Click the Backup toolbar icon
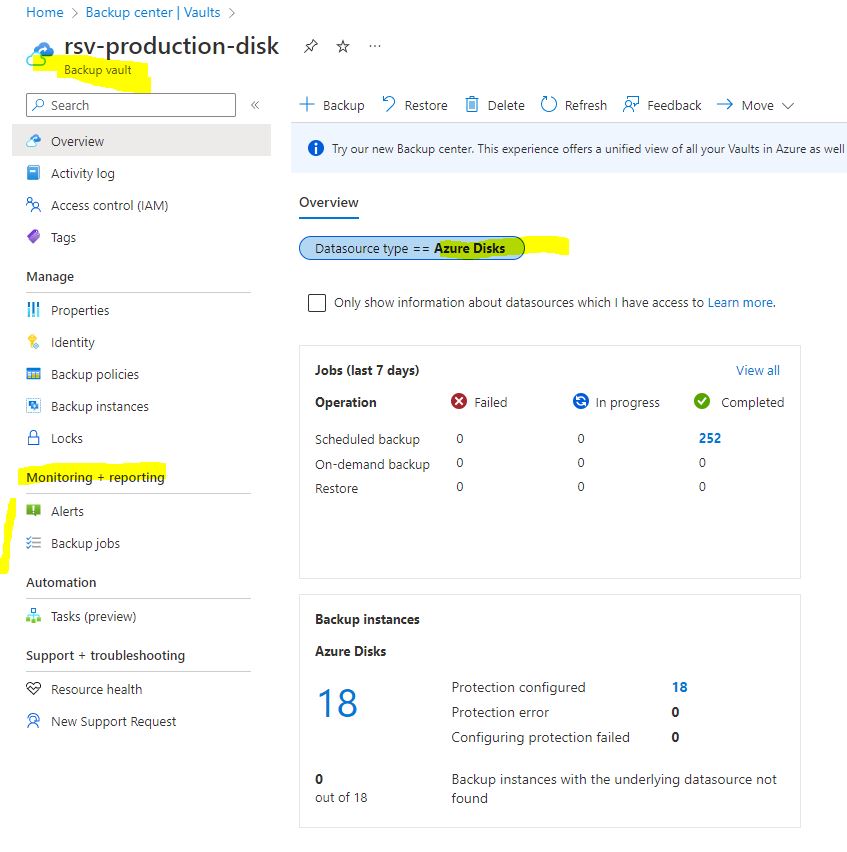Image resolution: width=847 pixels, height=852 pixels. click(331, 104)
